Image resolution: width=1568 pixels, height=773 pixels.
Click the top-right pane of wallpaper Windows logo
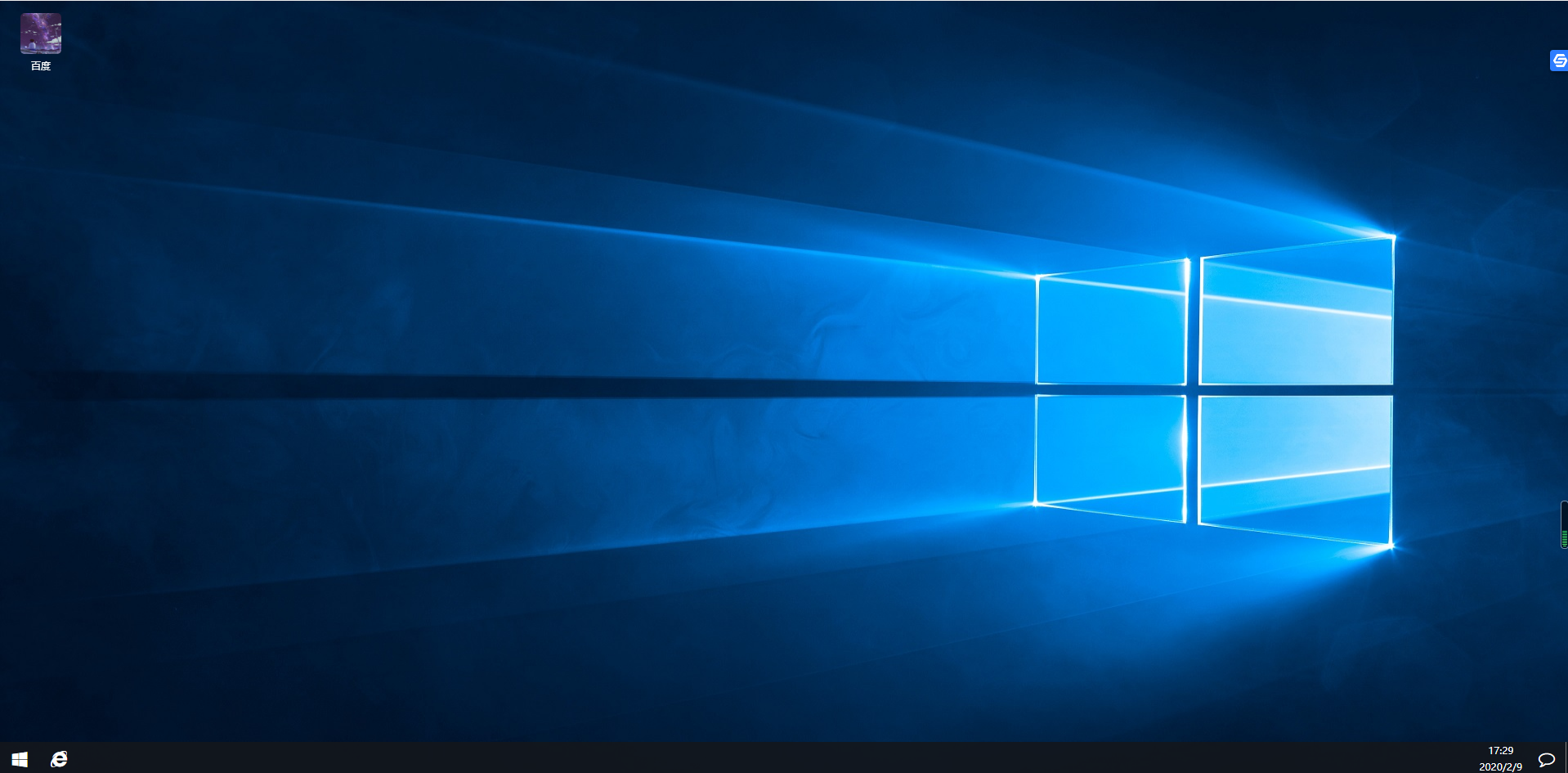pyautogui.click(x=1296, y=315)
